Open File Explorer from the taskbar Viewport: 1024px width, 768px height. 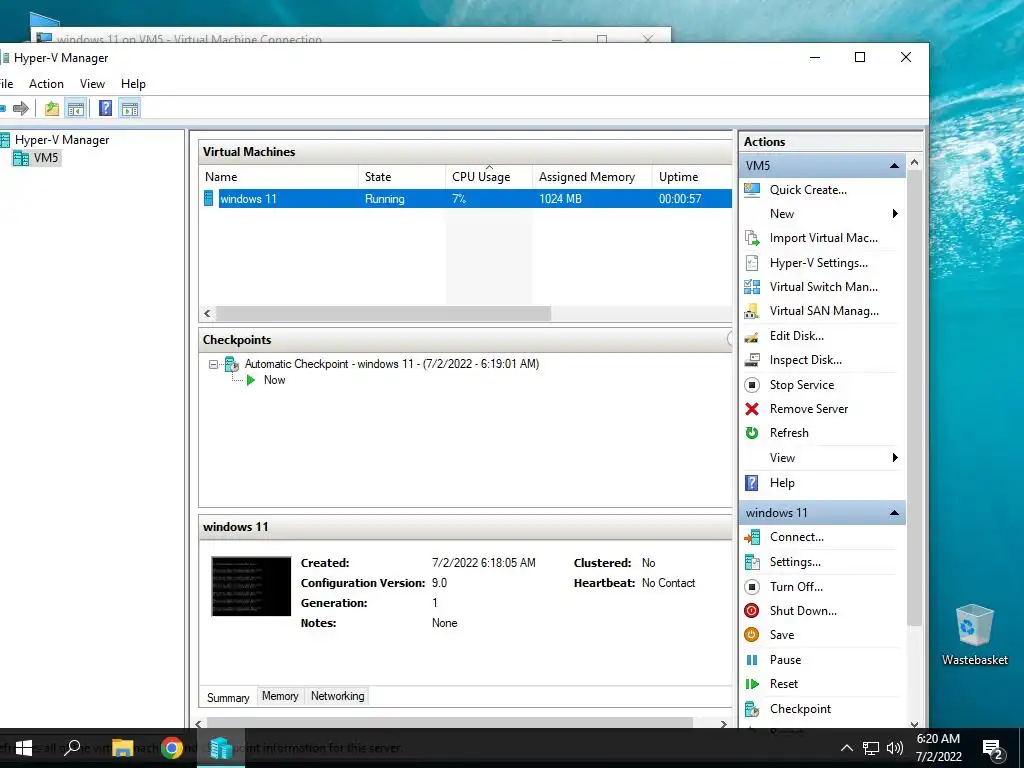click(122, 748)
